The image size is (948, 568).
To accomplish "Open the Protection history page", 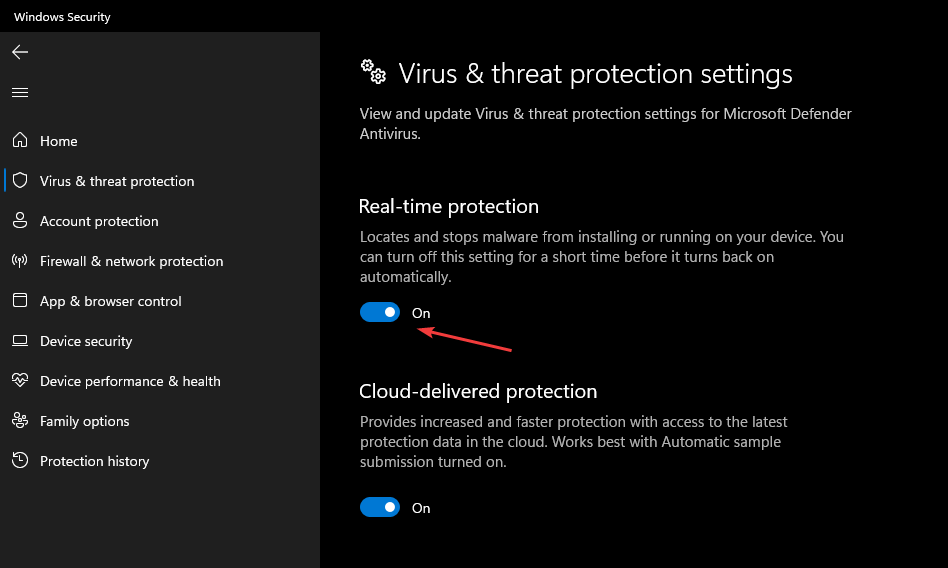I will pyautogui.click(x=94, y=461).
